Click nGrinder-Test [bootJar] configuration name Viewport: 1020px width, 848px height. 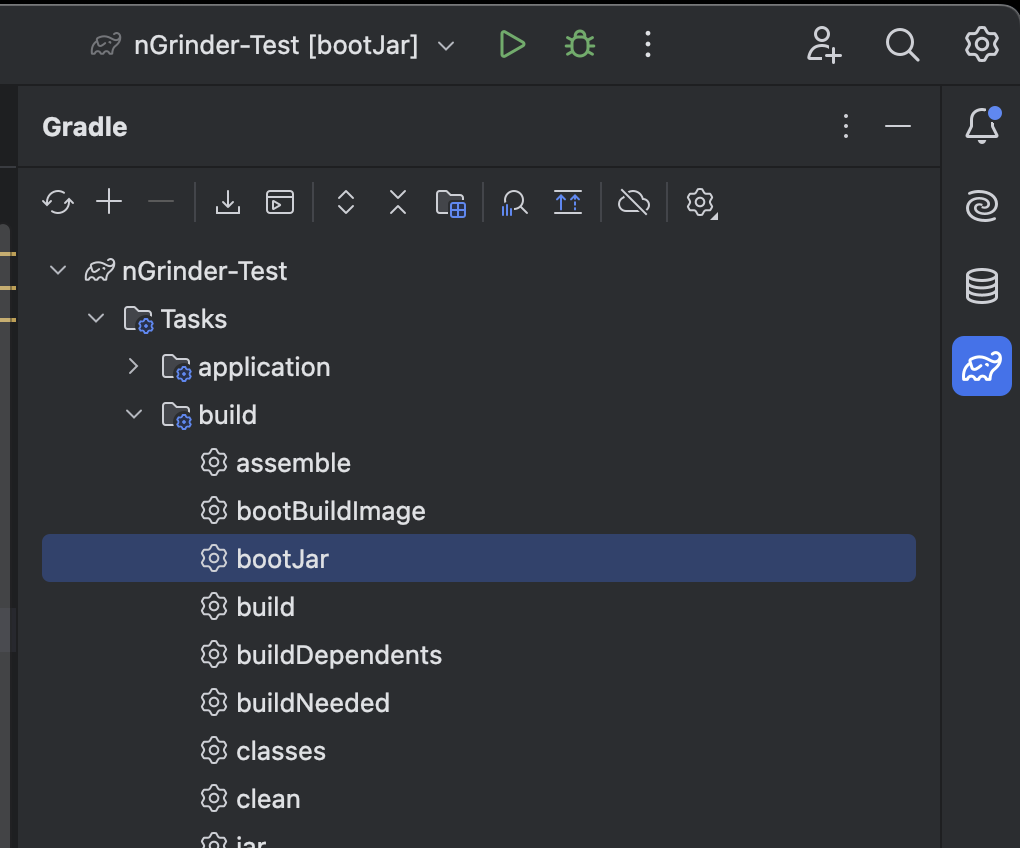click(276, 46)
